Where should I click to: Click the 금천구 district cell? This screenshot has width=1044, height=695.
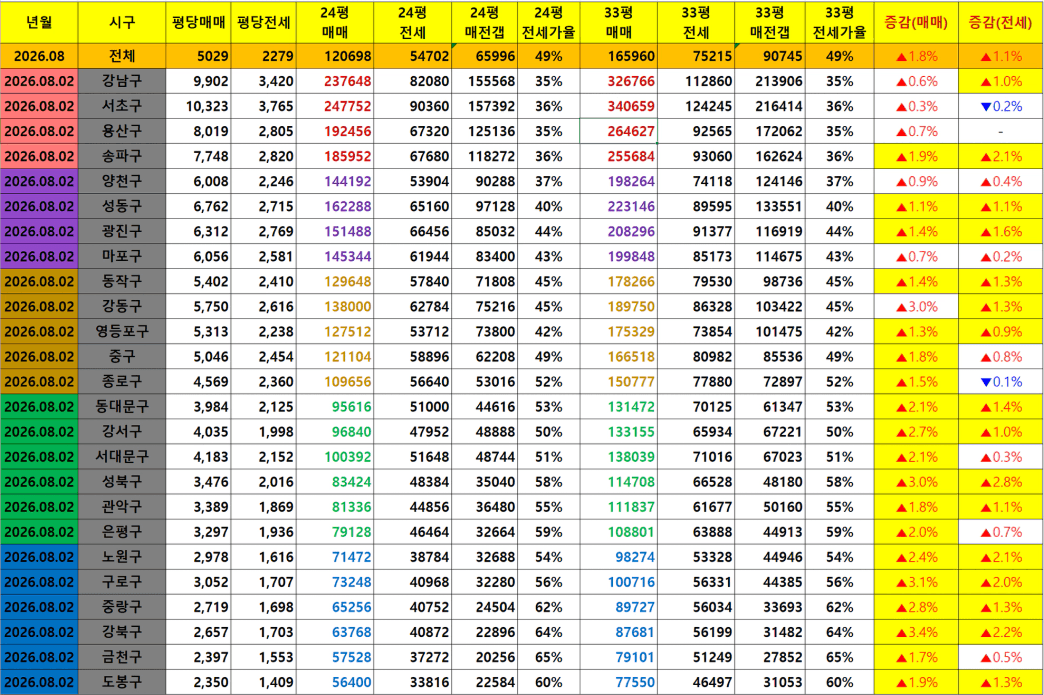point(122,657)
